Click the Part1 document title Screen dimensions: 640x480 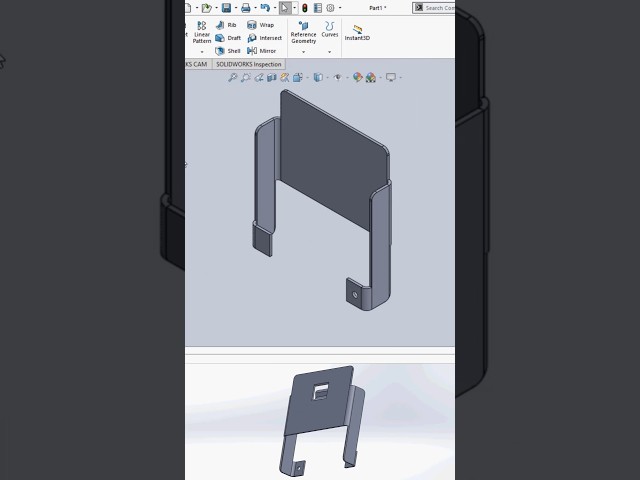click(x=378, y=8)
